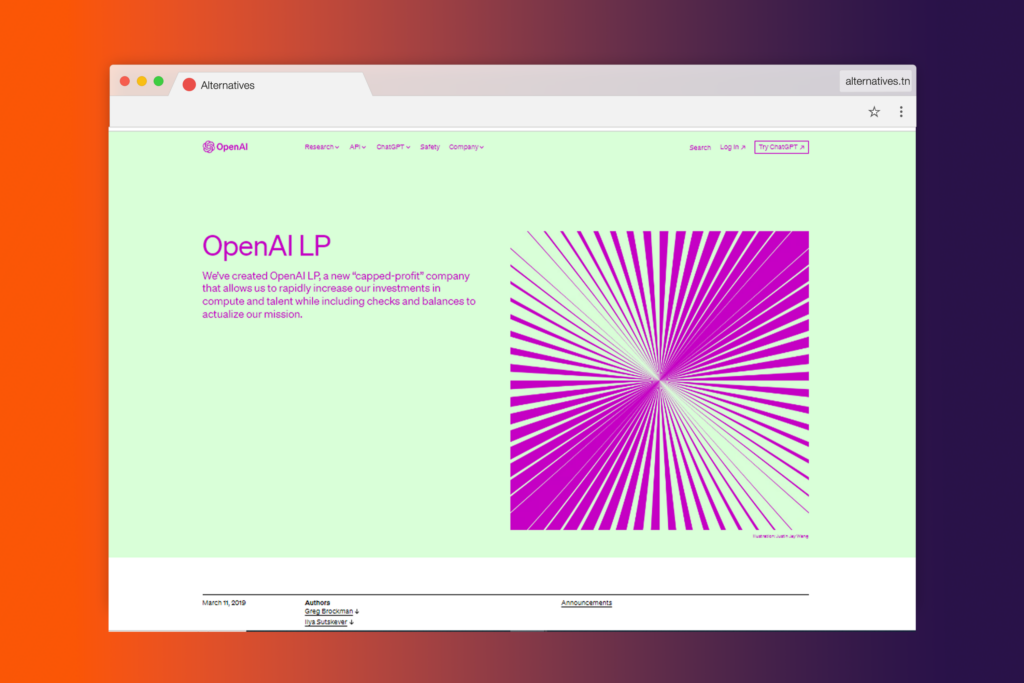Minimize the browser with the yellow button
Screen dimensions: 1024x683
click(x=142, y=82)
